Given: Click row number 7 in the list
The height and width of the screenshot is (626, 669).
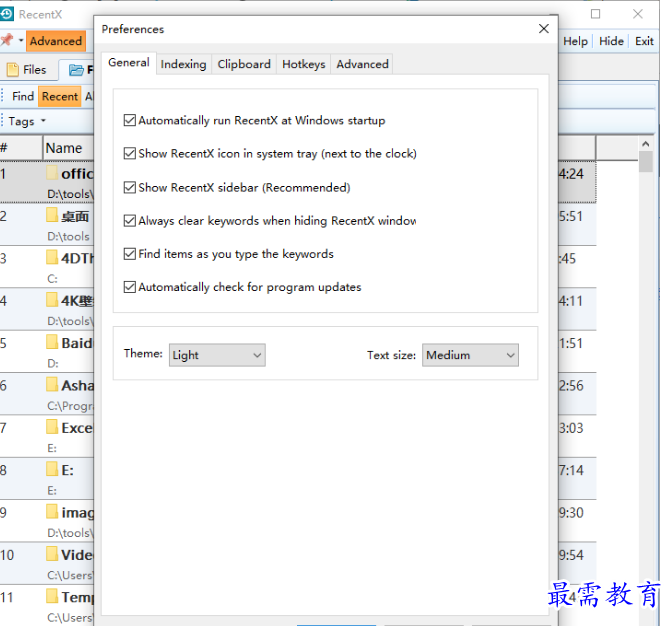Looking at the screenshot, I should tap(3, 428).
